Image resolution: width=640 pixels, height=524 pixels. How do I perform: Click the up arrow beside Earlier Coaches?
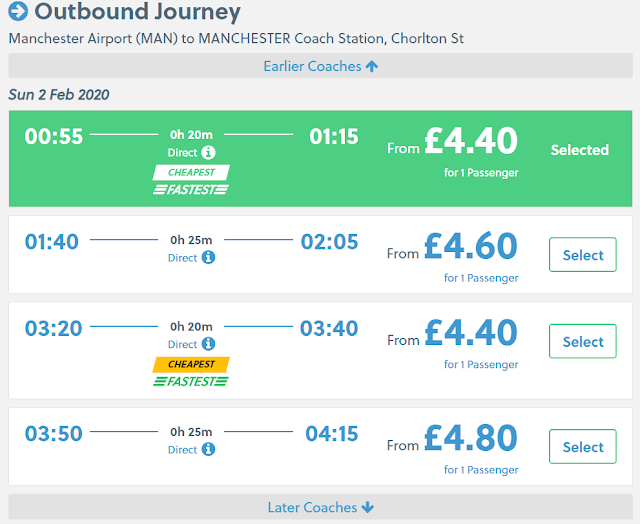pyautogui.click(x=372, y=67)
